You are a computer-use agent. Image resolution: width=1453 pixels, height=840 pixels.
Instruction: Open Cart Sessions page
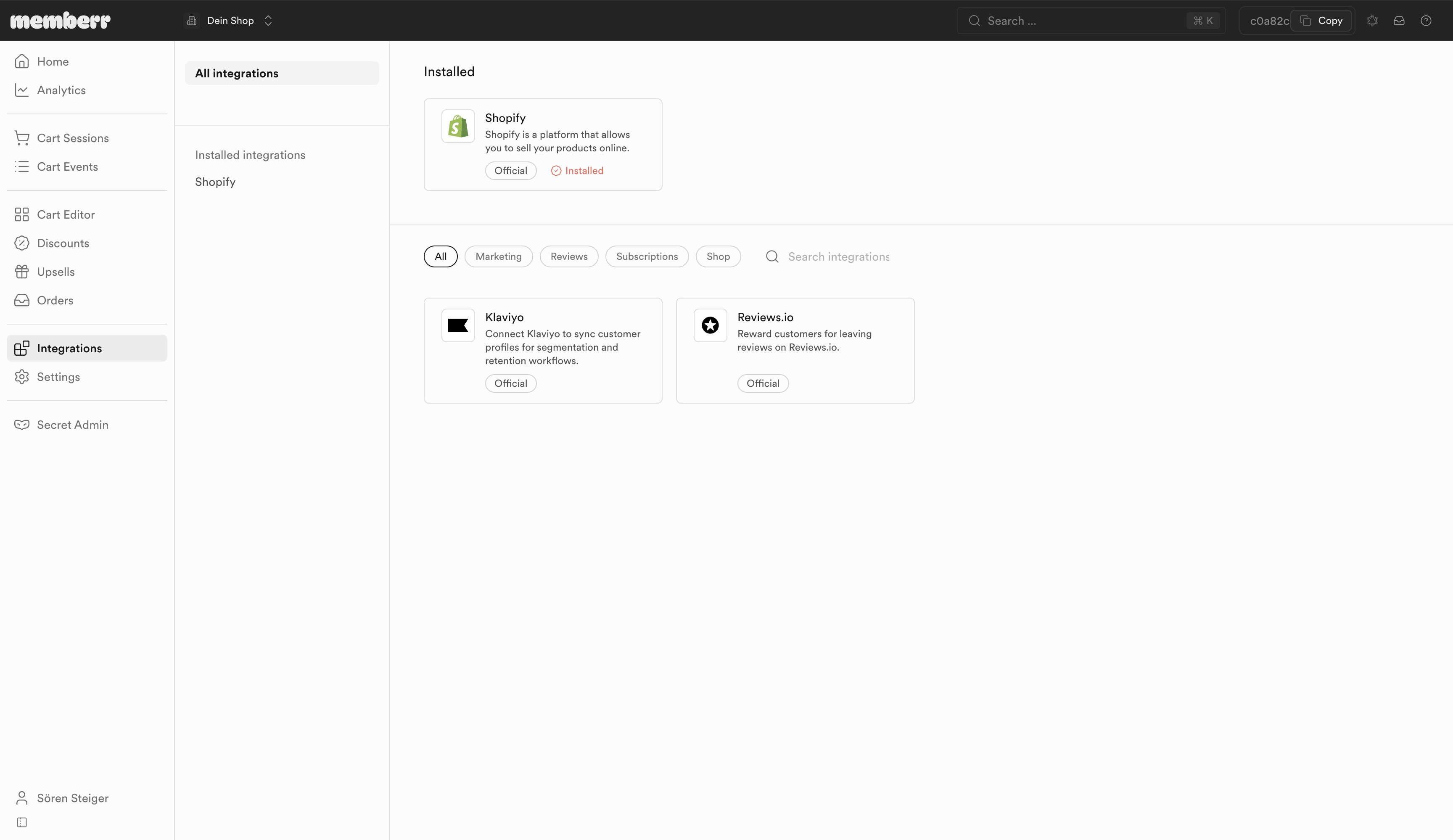(x=87, y=138)
